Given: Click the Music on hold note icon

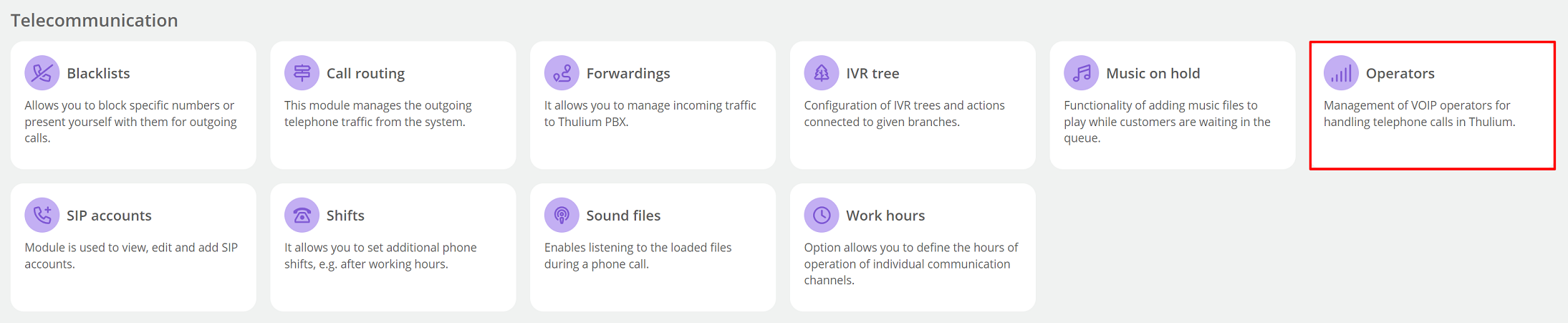Looking at the screenshot, I should click(1082, 73).
